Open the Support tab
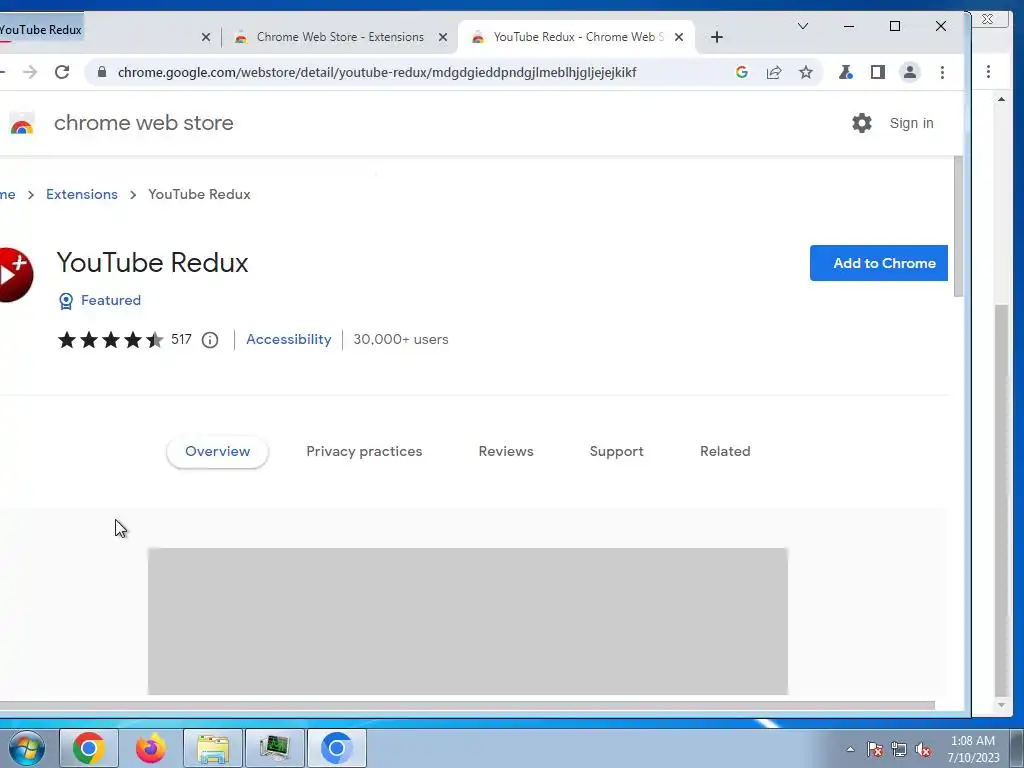Viewport: 1024px width, 768px height. [x=616, y=451]
